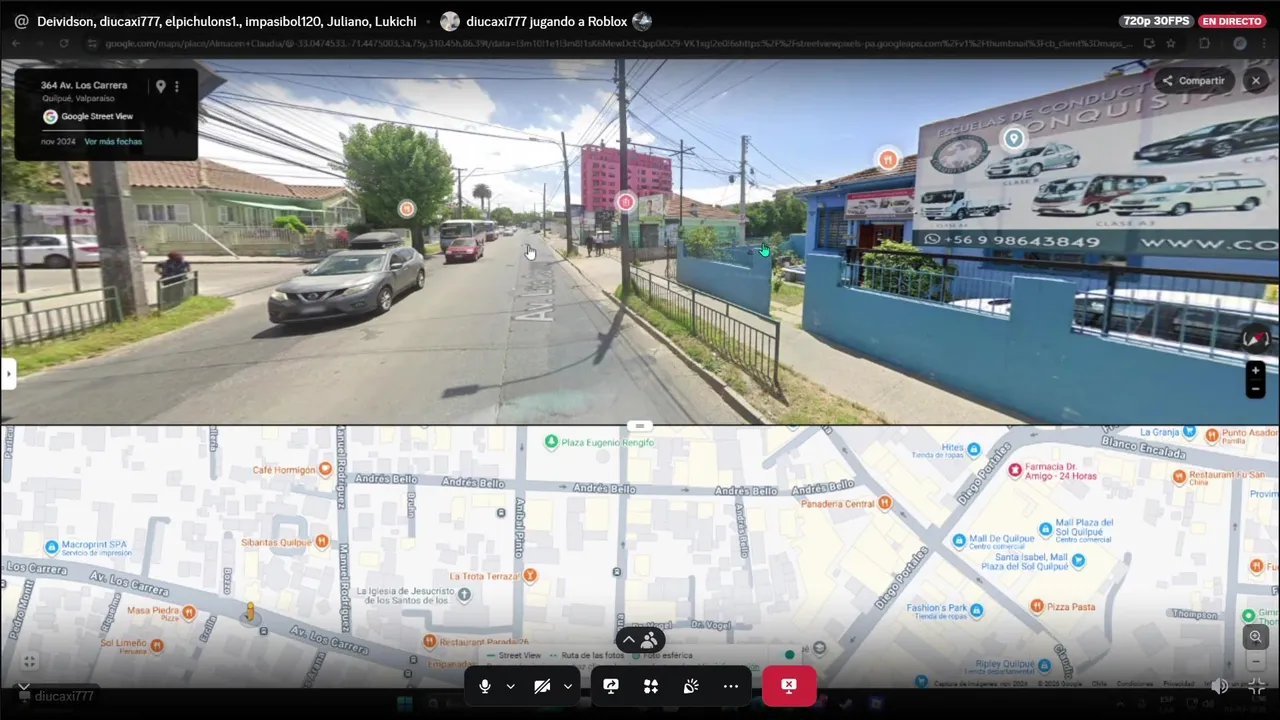Viewport: 1280px width, 720px height.
Task: Click '364 Av. Los Carrera' address text
Action: coord(84,86)
